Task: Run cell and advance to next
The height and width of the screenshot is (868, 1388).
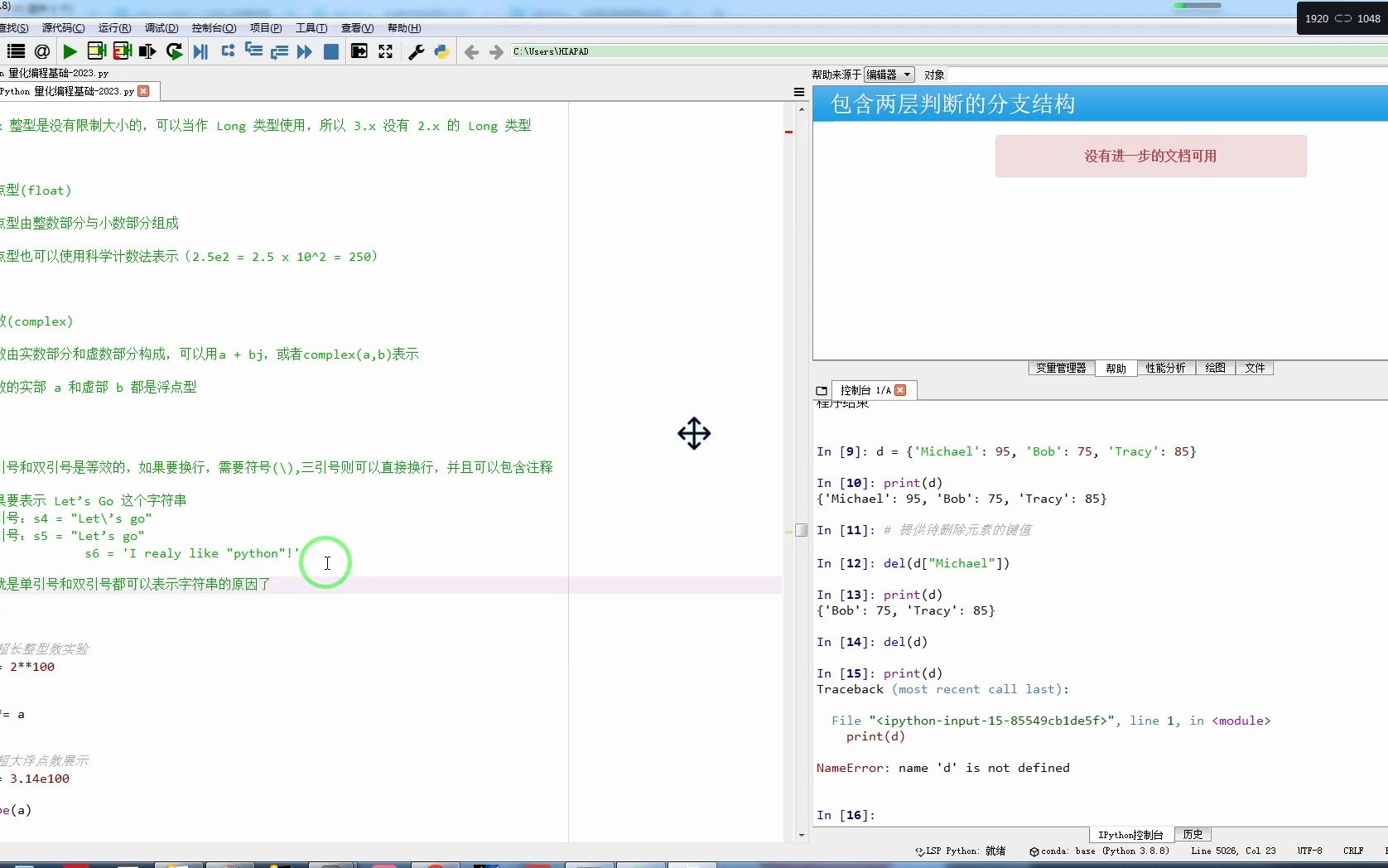Action: [123, 51]
